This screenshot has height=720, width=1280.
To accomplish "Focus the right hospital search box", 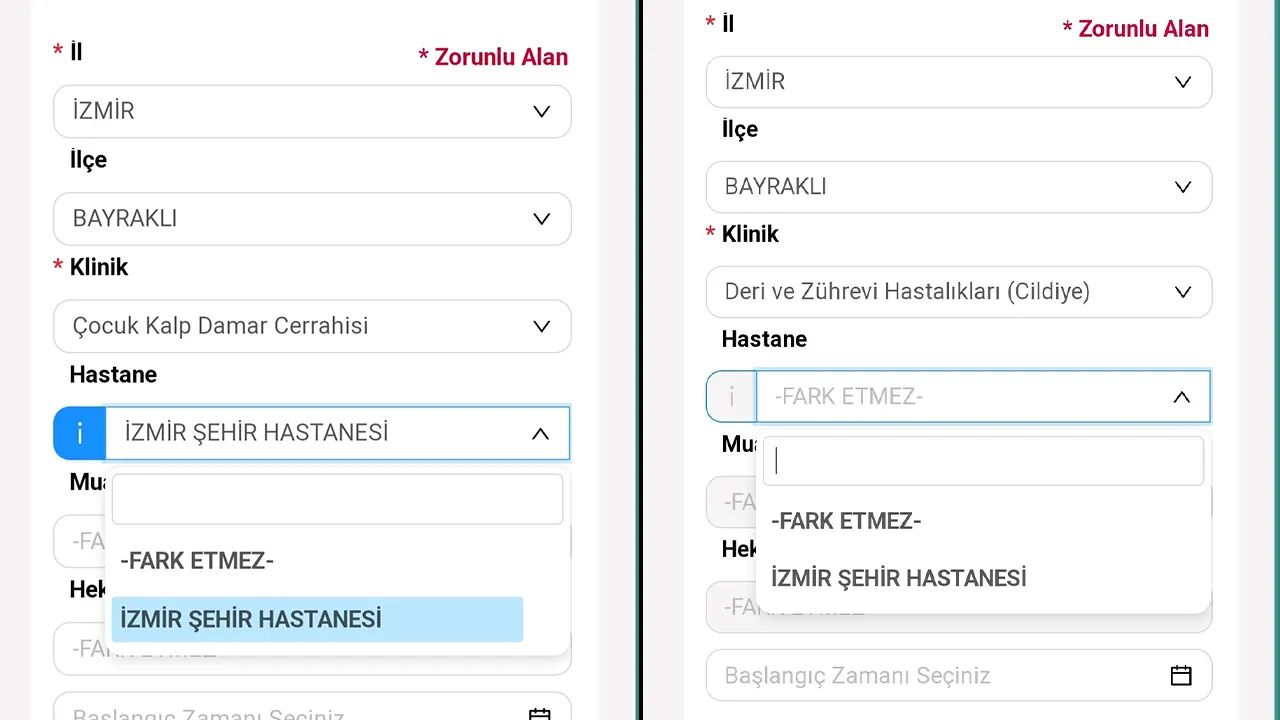I will click(x=982, y=461).
